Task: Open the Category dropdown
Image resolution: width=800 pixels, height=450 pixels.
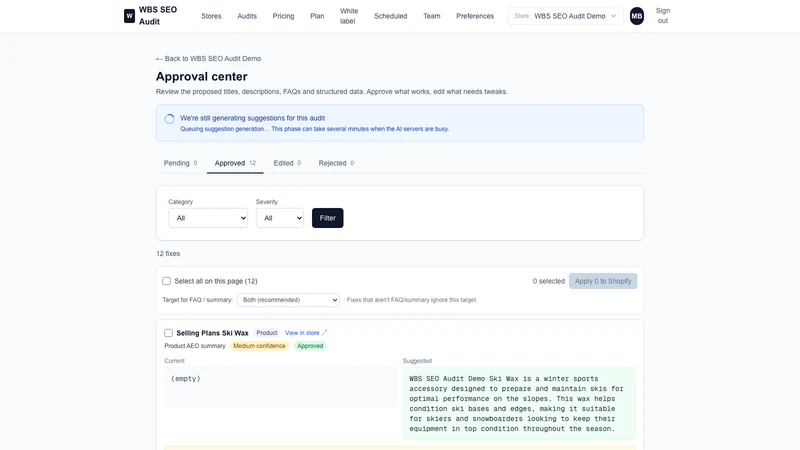Action: [208, 218]
